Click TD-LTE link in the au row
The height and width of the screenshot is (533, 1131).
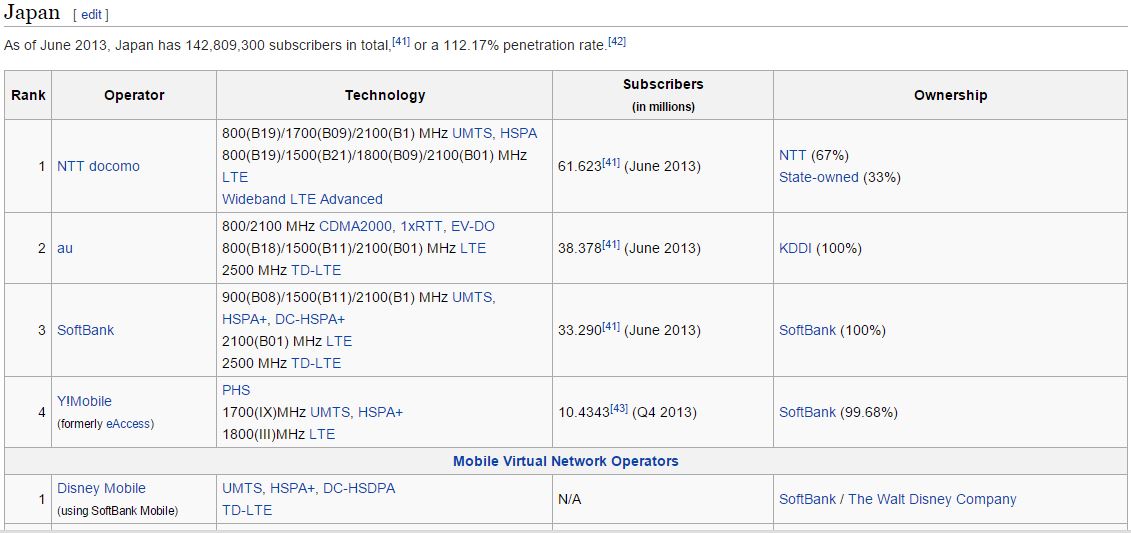(x=316, y=270)
